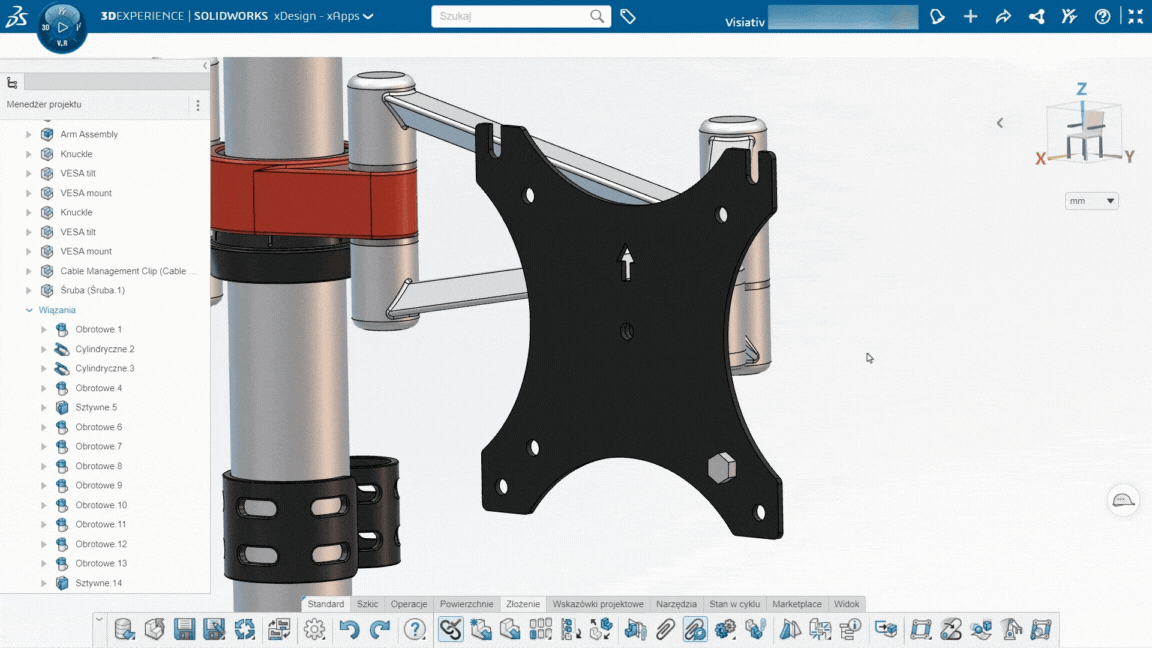Image resolution: width=1152 pixels, height=648 pixels.
Task: Click the tag icon beside search
Action: pyautogui.click(x=628, y=16)
